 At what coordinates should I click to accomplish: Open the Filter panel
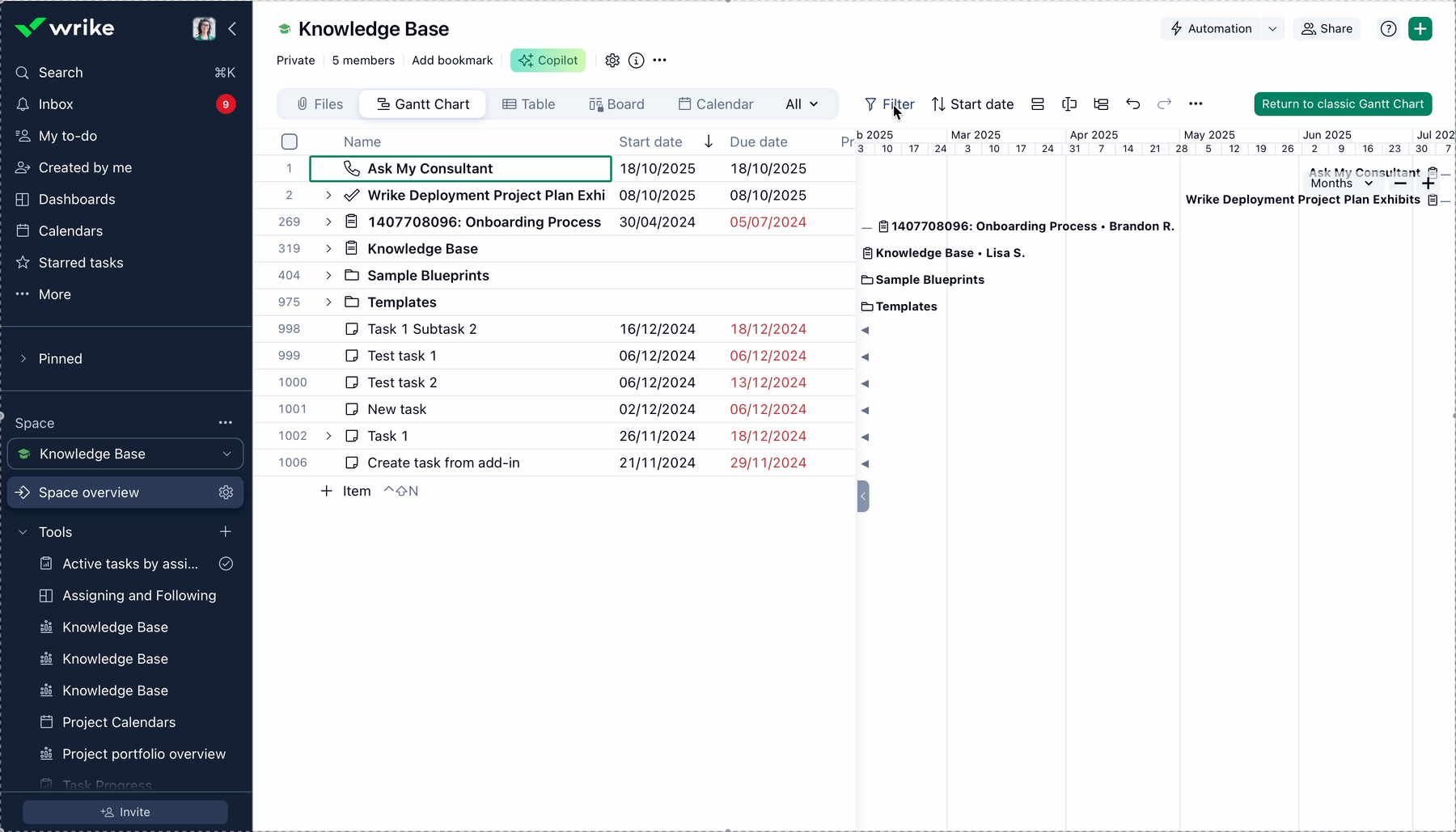[x=887, y=104]
